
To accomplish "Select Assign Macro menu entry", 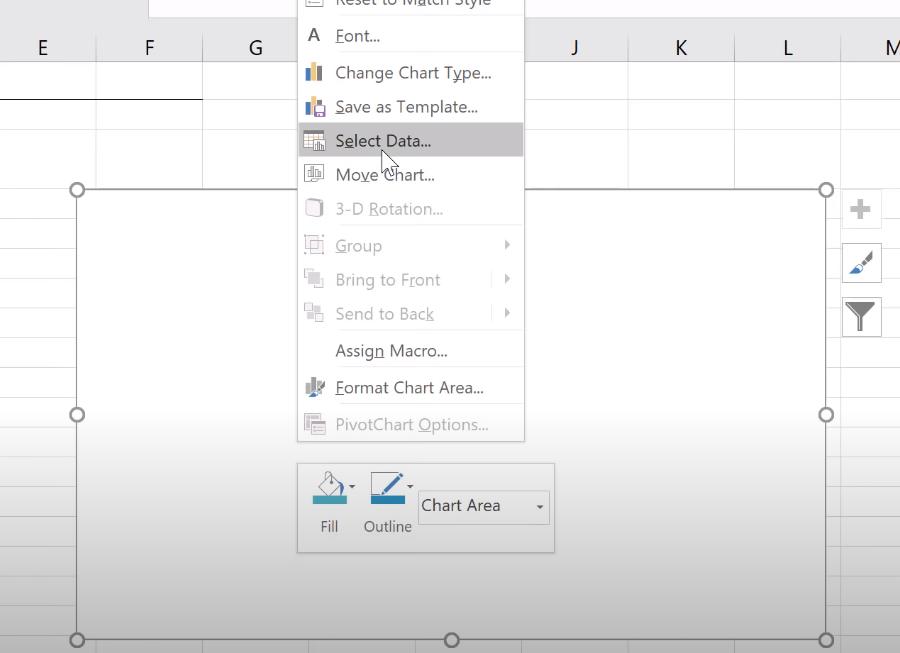I will click(391, 351).
